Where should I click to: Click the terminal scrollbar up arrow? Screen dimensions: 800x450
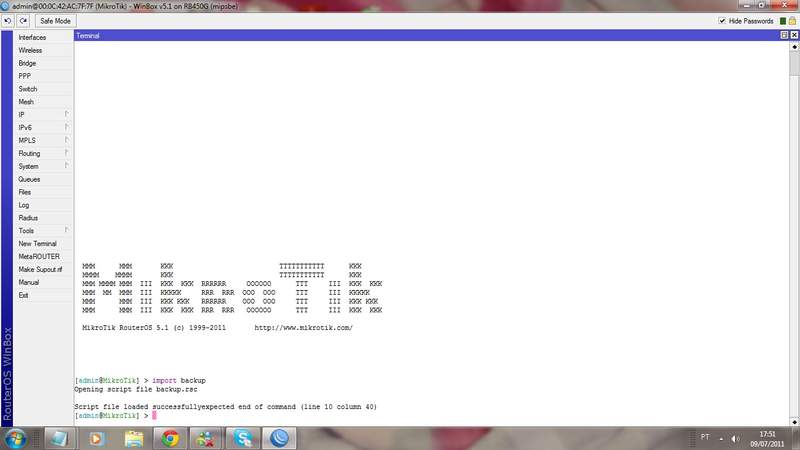[x=794, y=46]
